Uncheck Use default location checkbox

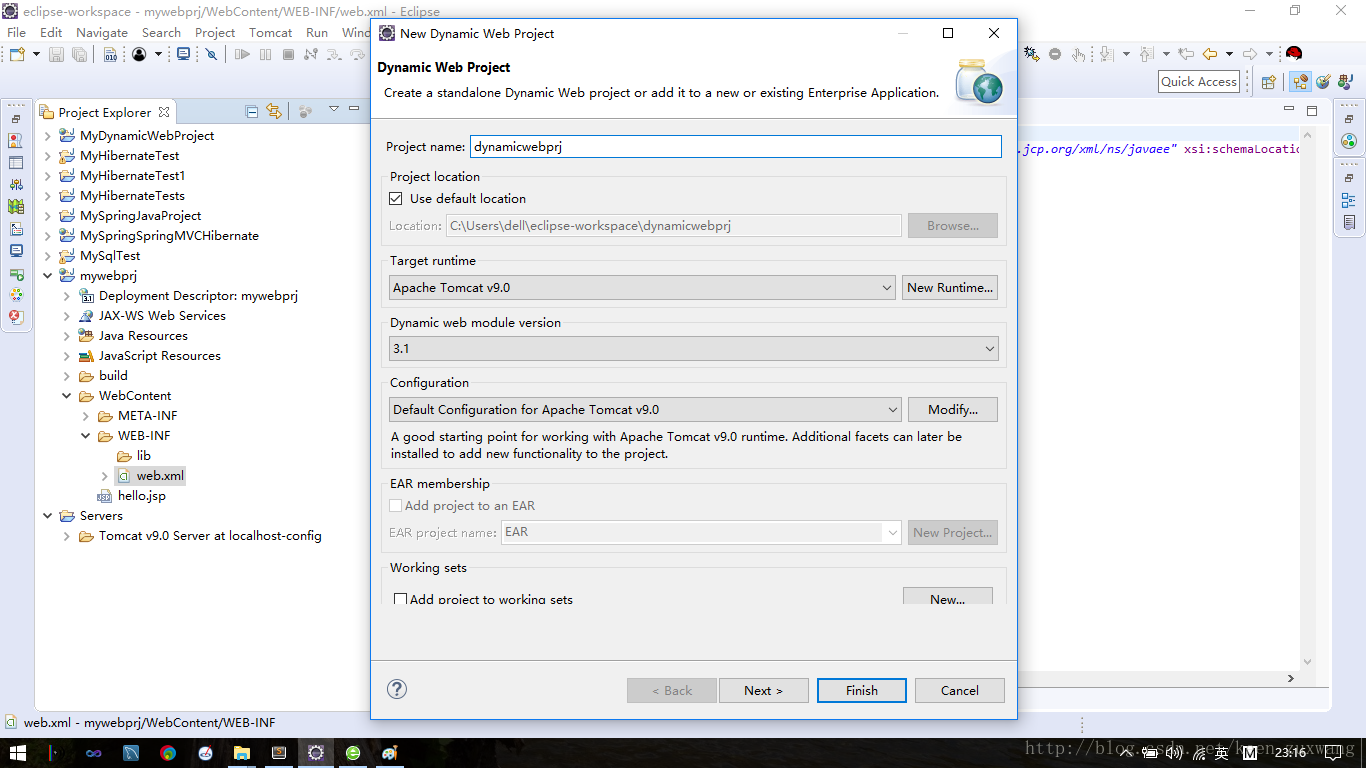click(396, 198)
